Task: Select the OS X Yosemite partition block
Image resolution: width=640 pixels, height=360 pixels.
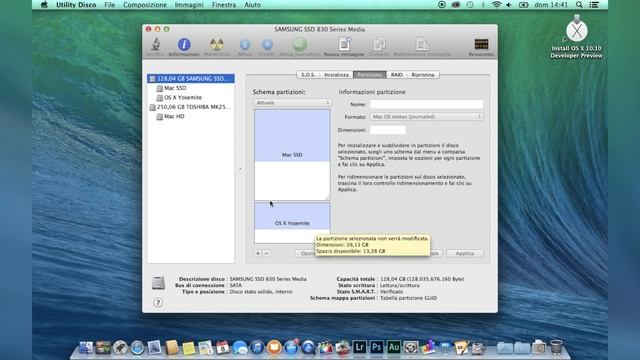Action: [x=292, y=223]
